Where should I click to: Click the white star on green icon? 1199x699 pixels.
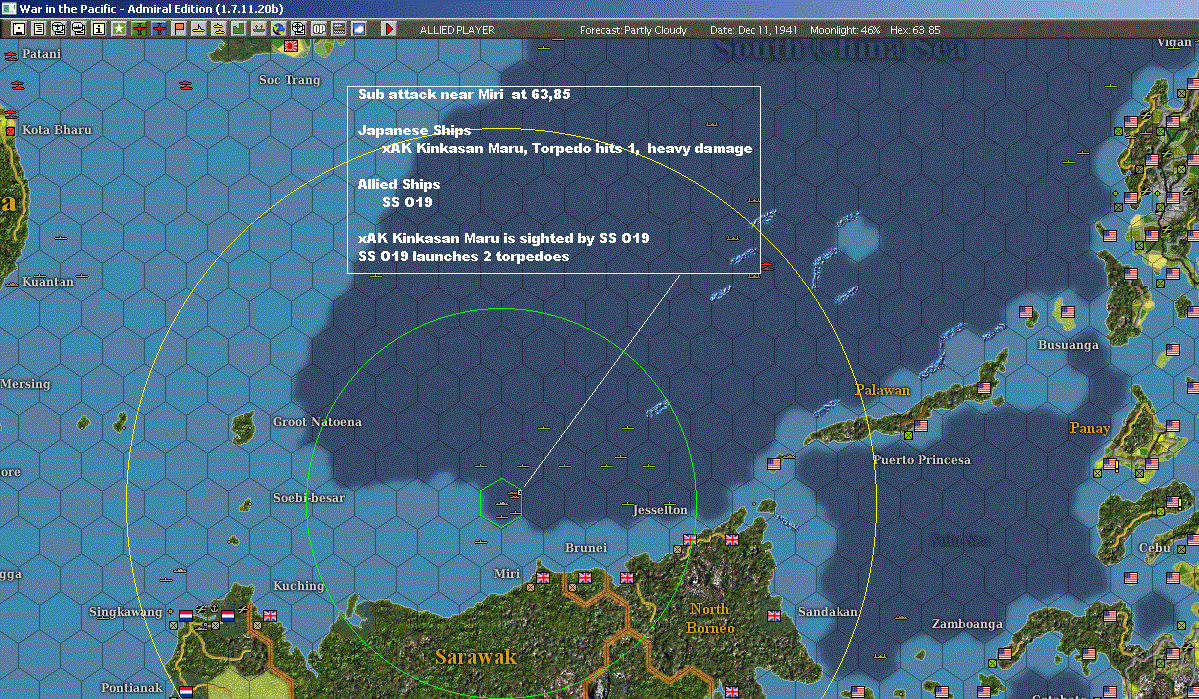coord(119,29)
